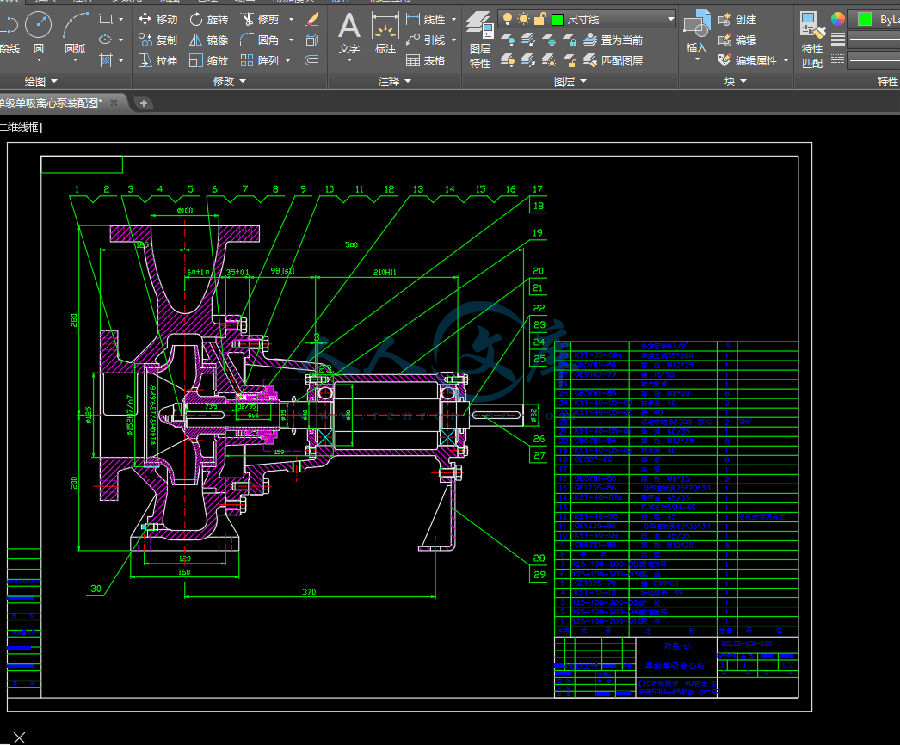Click Make Current (置为当前) layer button
This screenshot has width=900, height=745.
point(612,40)
